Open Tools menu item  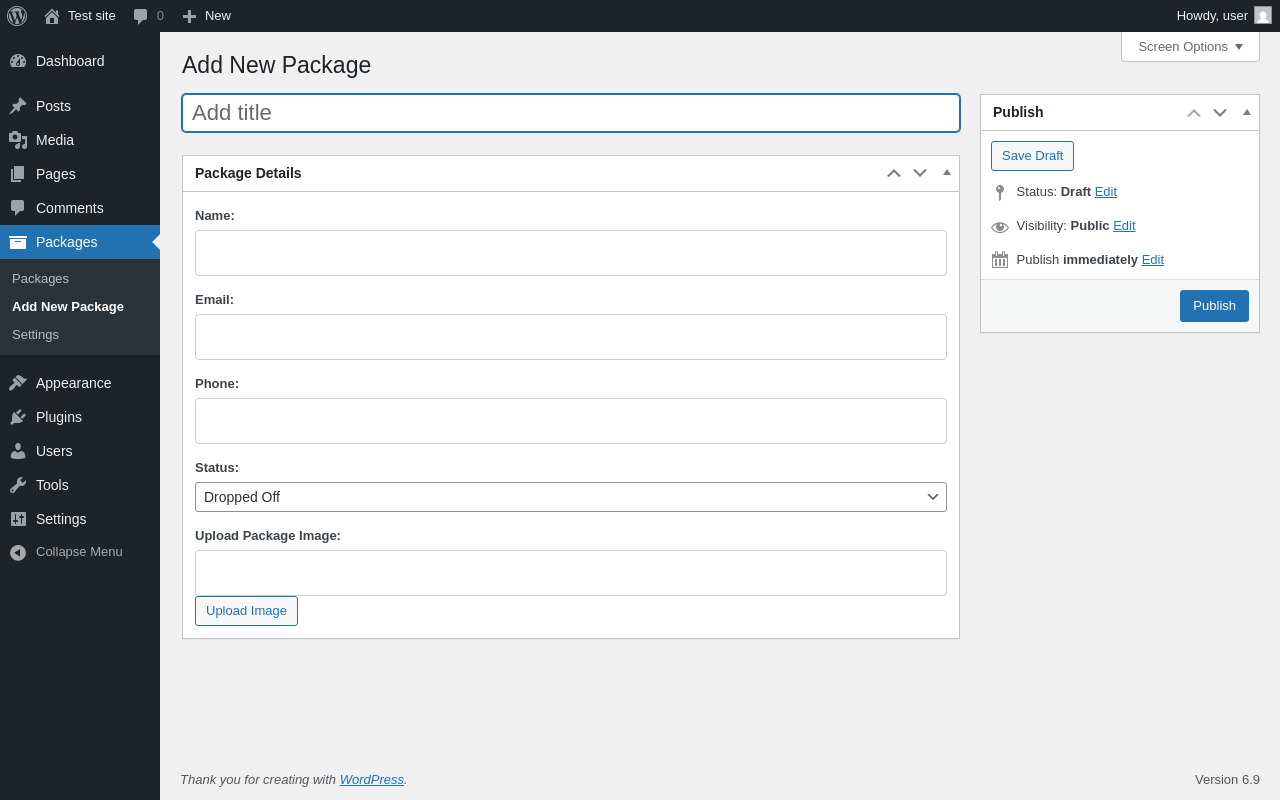coord(80,485)
